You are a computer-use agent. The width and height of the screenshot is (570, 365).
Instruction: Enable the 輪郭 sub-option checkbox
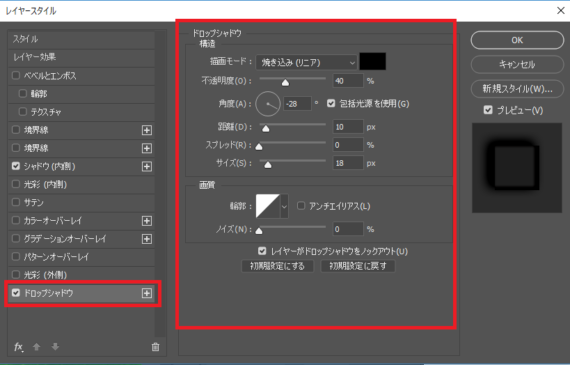click(23, 93)
